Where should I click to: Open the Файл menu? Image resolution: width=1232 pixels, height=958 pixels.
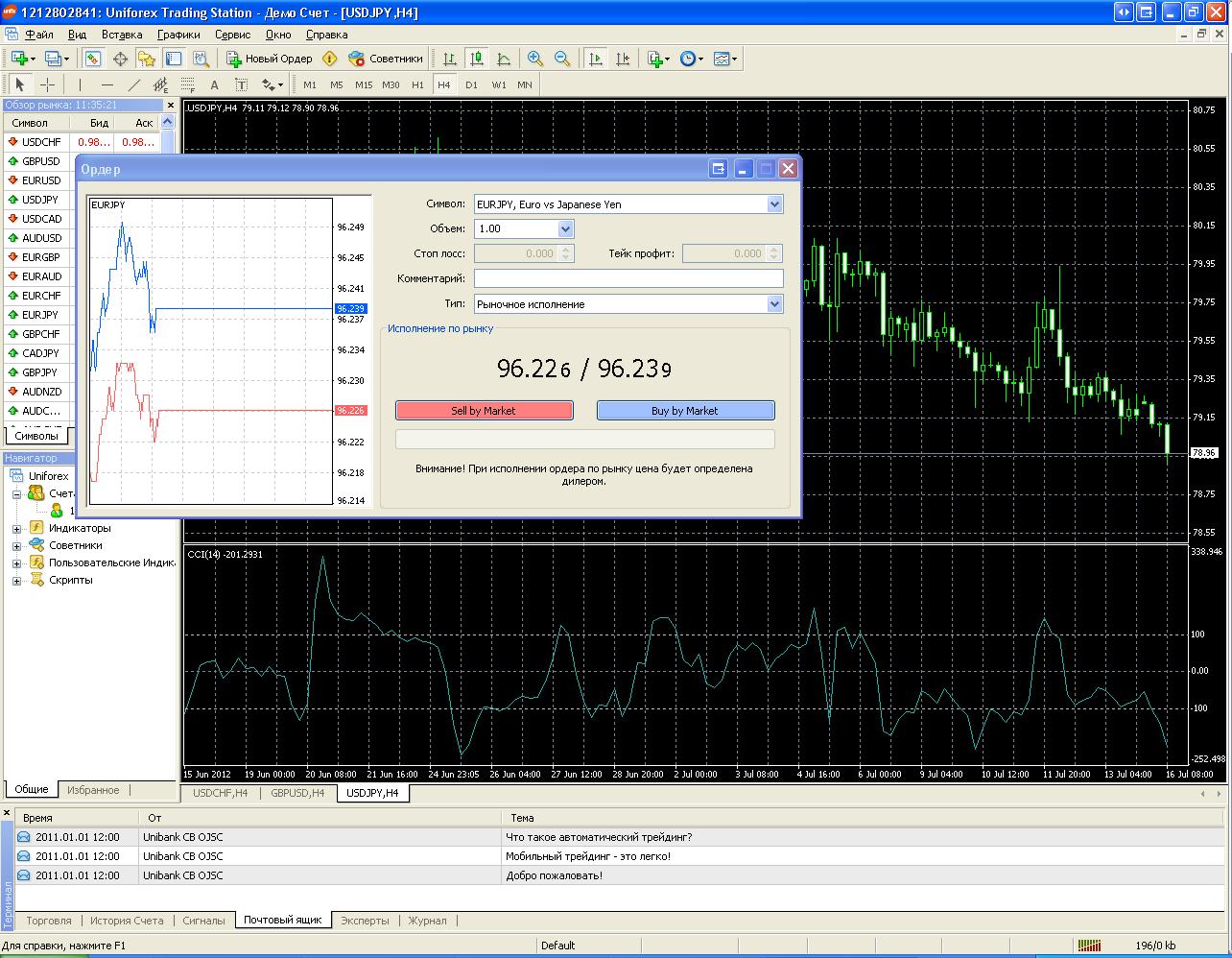click(38, 34)
